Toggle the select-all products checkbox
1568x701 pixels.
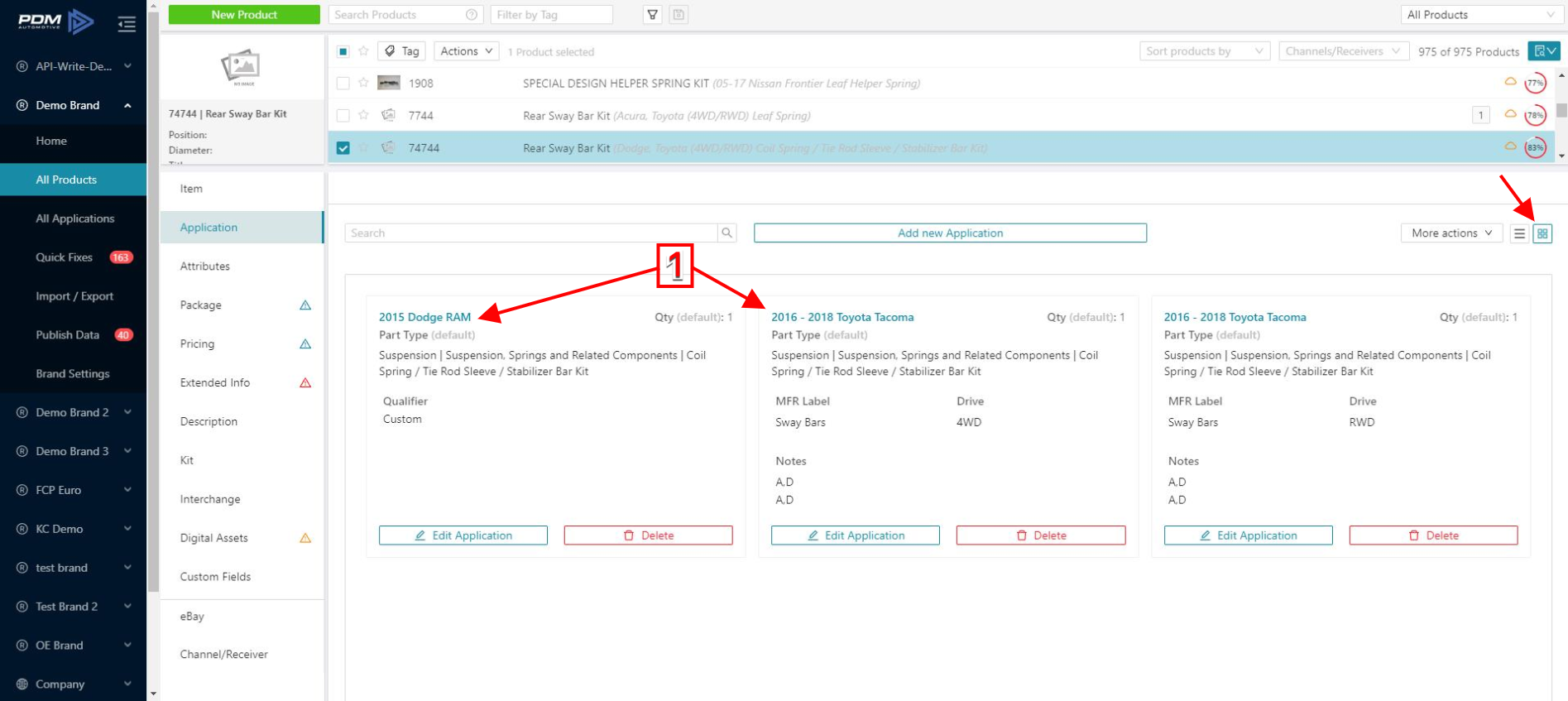(343, 51)
